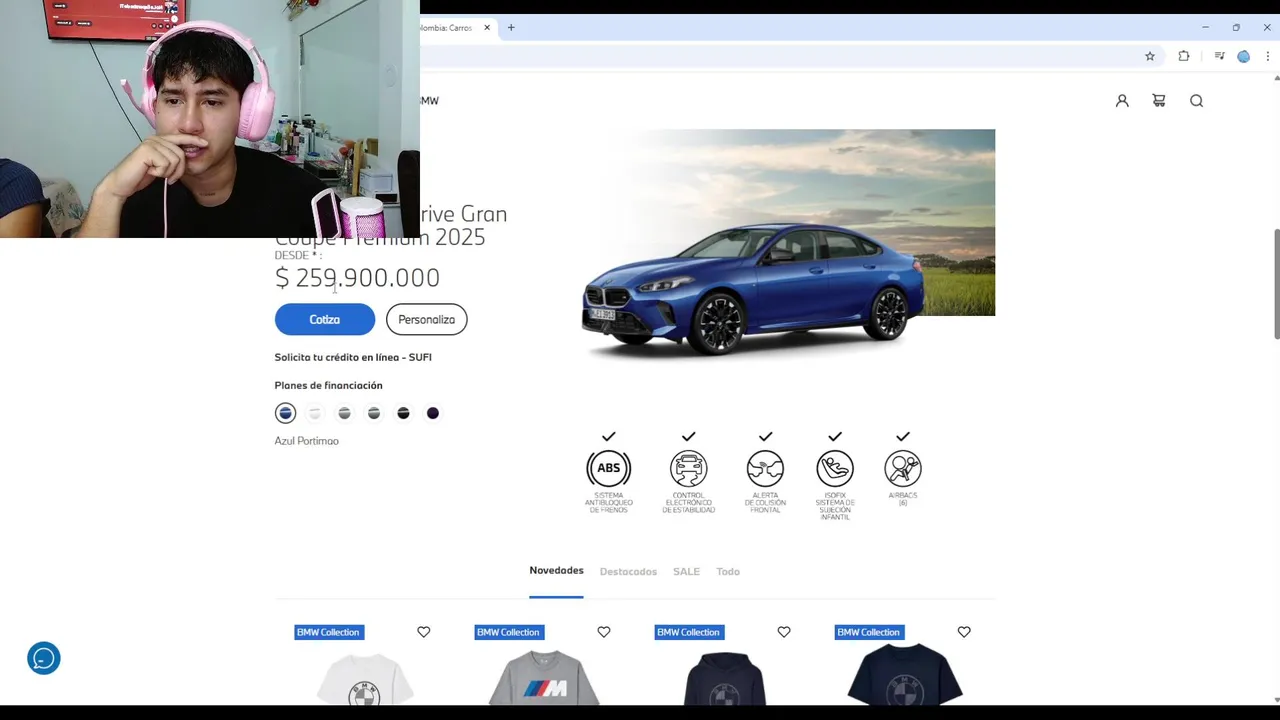Select the black color swatch
The image size is (1280, 720).
pyautogui.click(x=403, y=413)
